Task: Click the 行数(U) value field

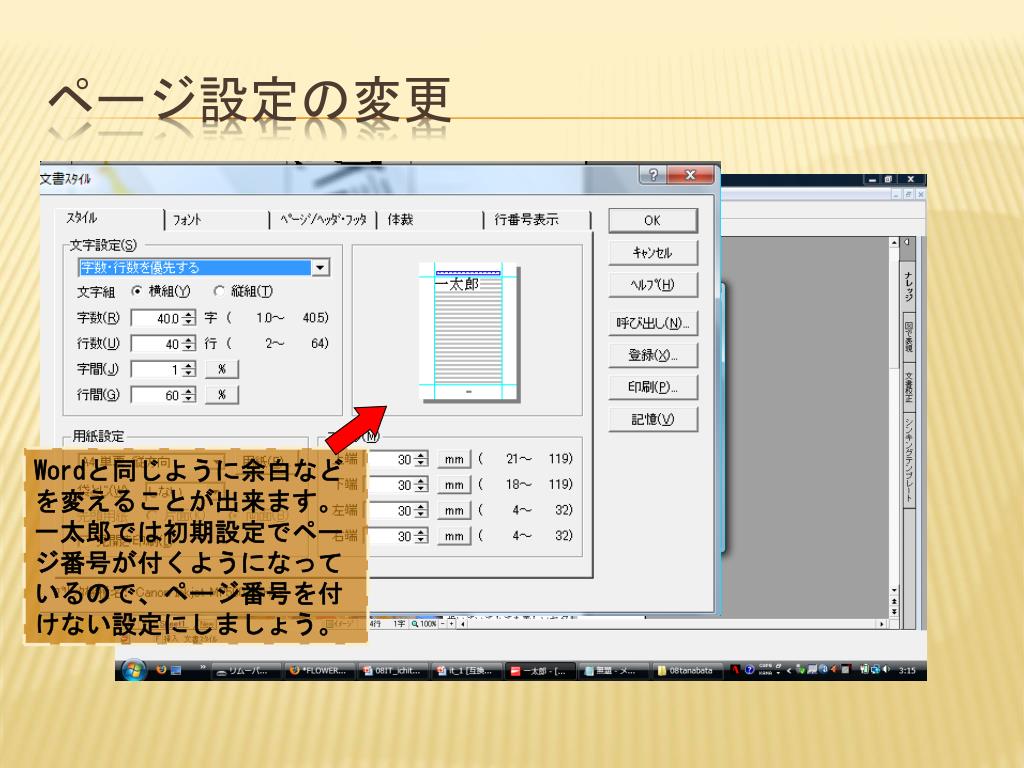Action: point(156,344)
